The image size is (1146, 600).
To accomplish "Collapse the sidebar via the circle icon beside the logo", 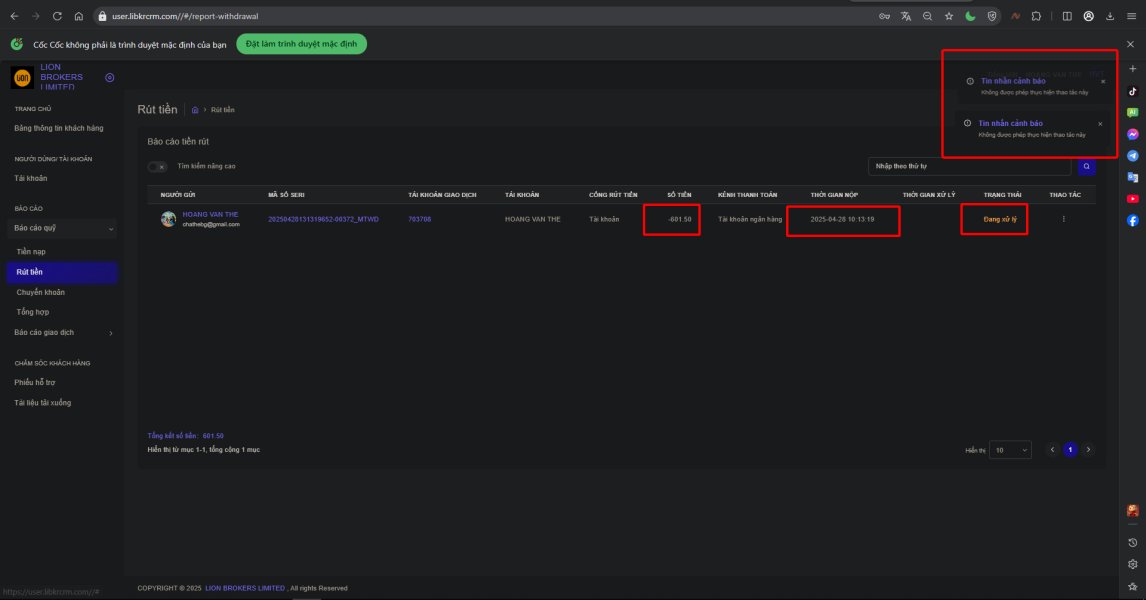I will pos(110,77).
